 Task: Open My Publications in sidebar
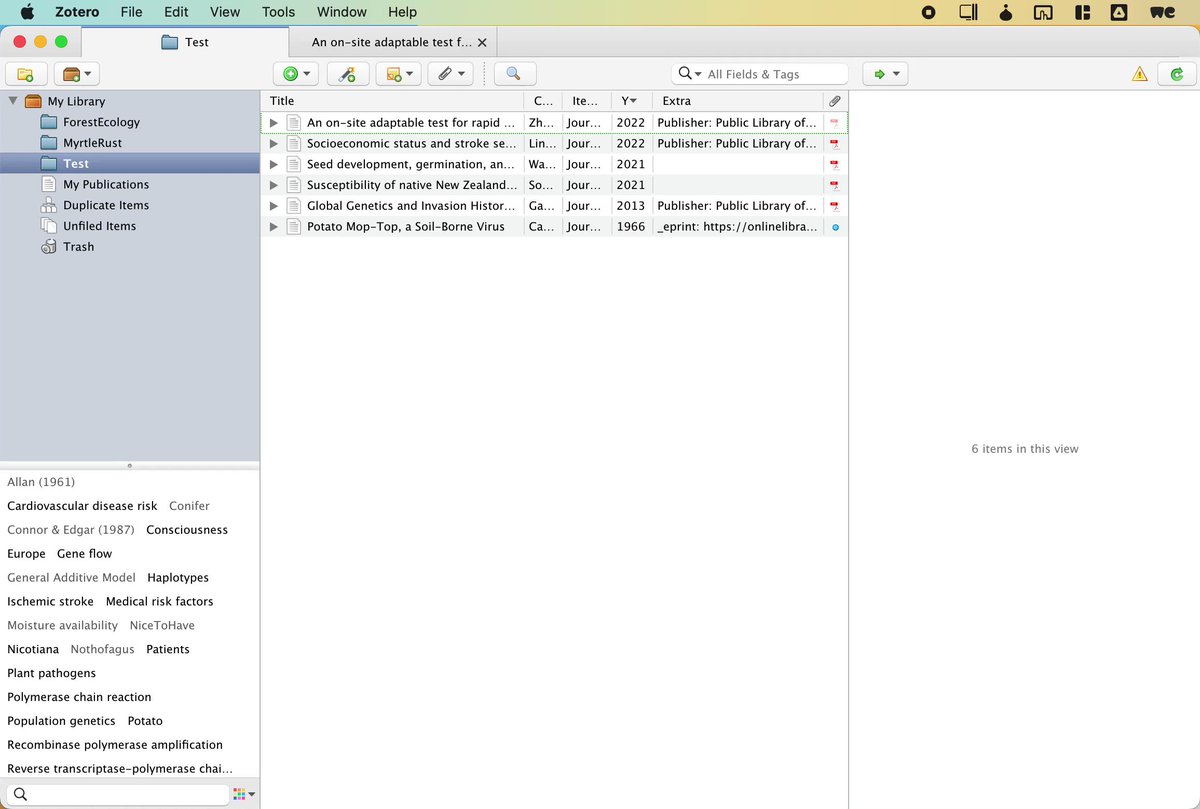tap(105, 184)
